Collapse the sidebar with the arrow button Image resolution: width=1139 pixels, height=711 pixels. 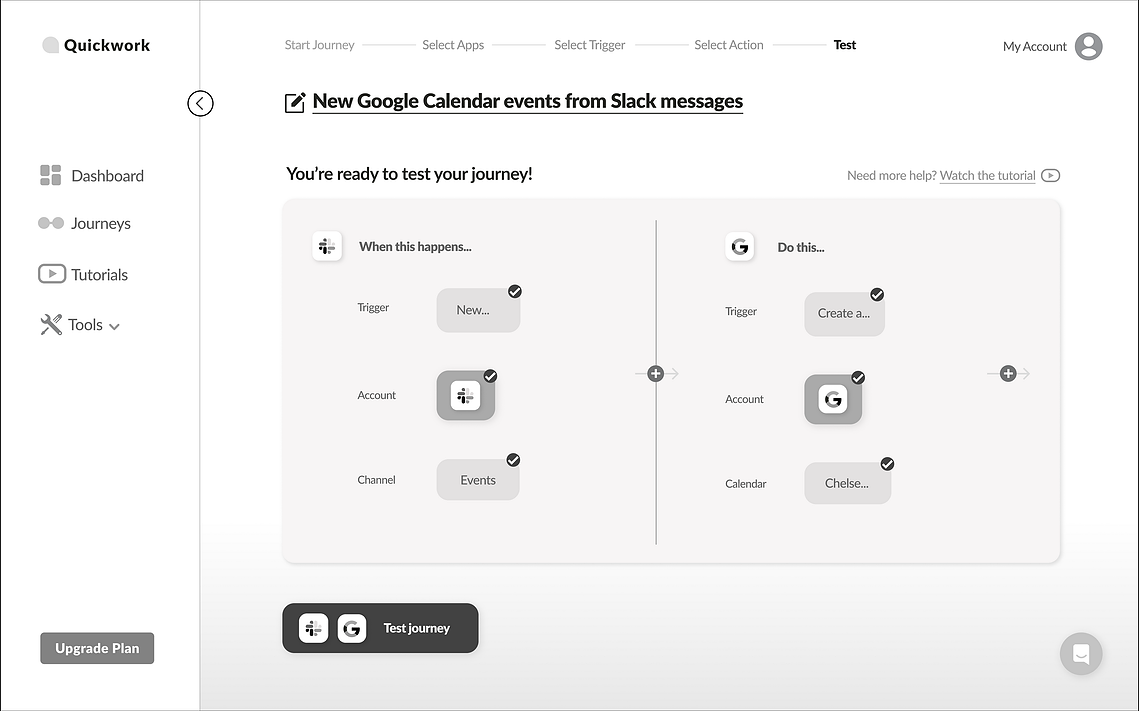pos(200,103)
